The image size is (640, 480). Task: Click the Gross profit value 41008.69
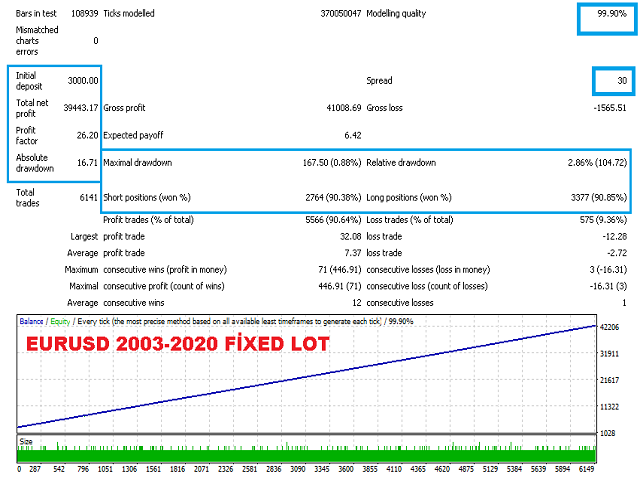(x=344, y=108)
